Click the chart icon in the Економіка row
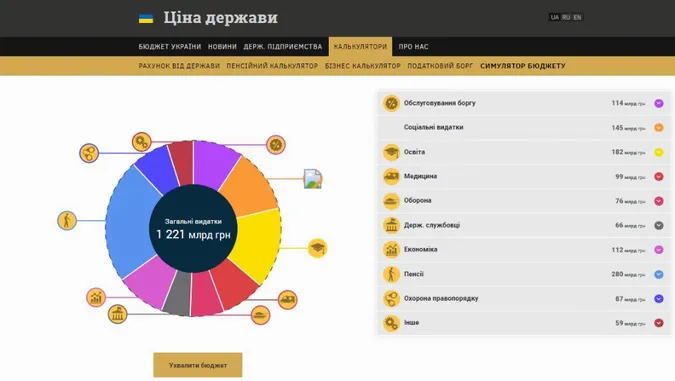 [x=391, y=250]
